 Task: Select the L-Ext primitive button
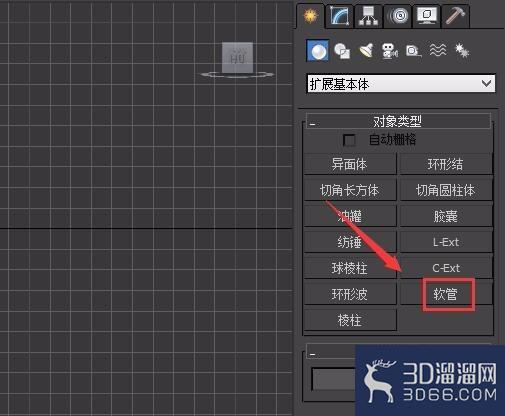[x=446, y=242]
